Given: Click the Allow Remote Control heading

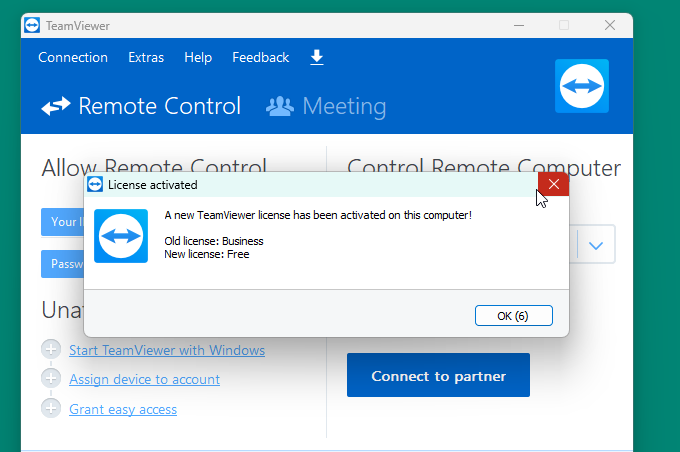Looking at the screenshot, I should point(154,165).
